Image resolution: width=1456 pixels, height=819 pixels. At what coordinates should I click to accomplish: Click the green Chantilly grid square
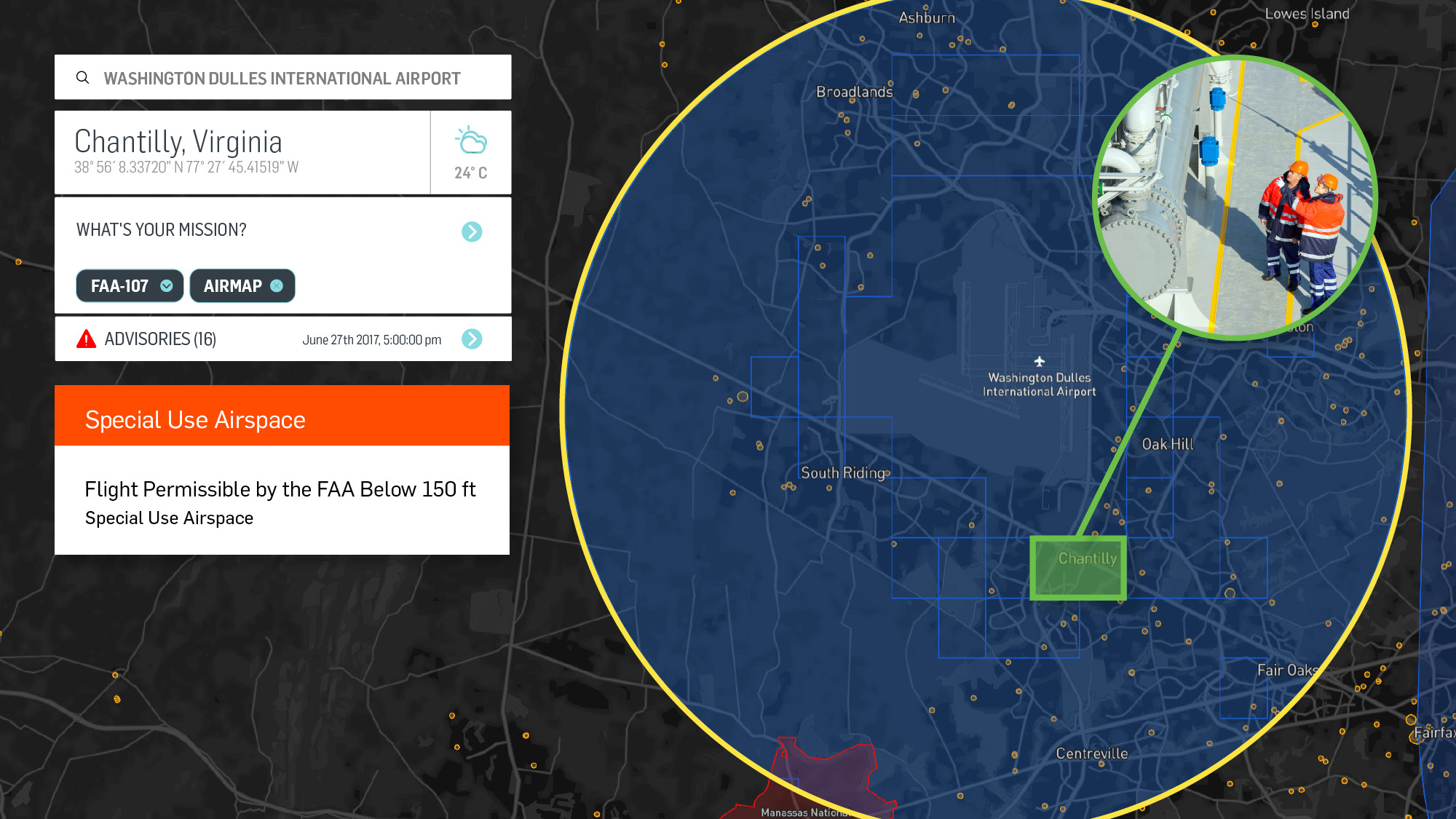[1078, 569]
